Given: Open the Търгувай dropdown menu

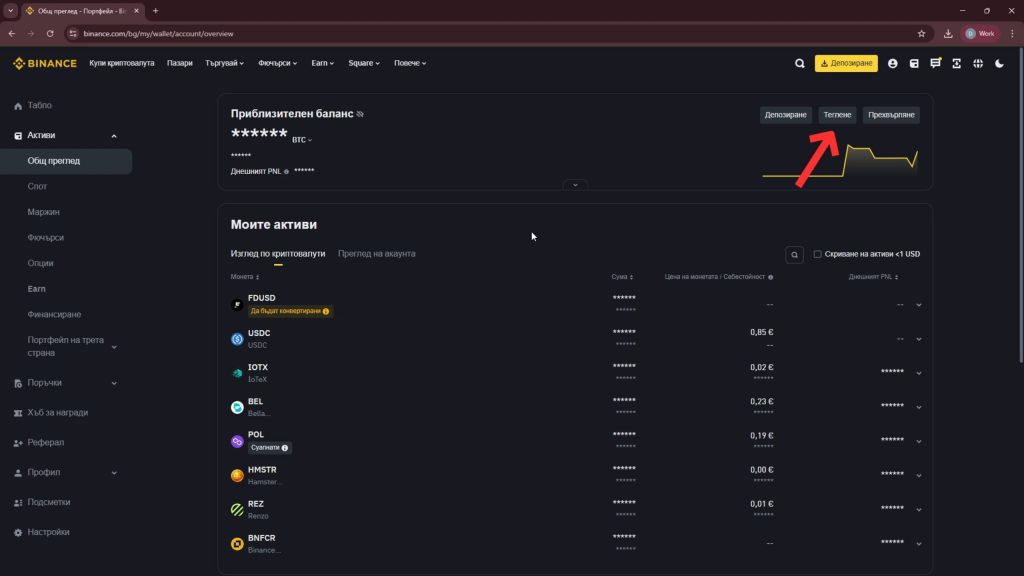Looking at the screenshot, I should pyautogui.click(x=224, y=63).
